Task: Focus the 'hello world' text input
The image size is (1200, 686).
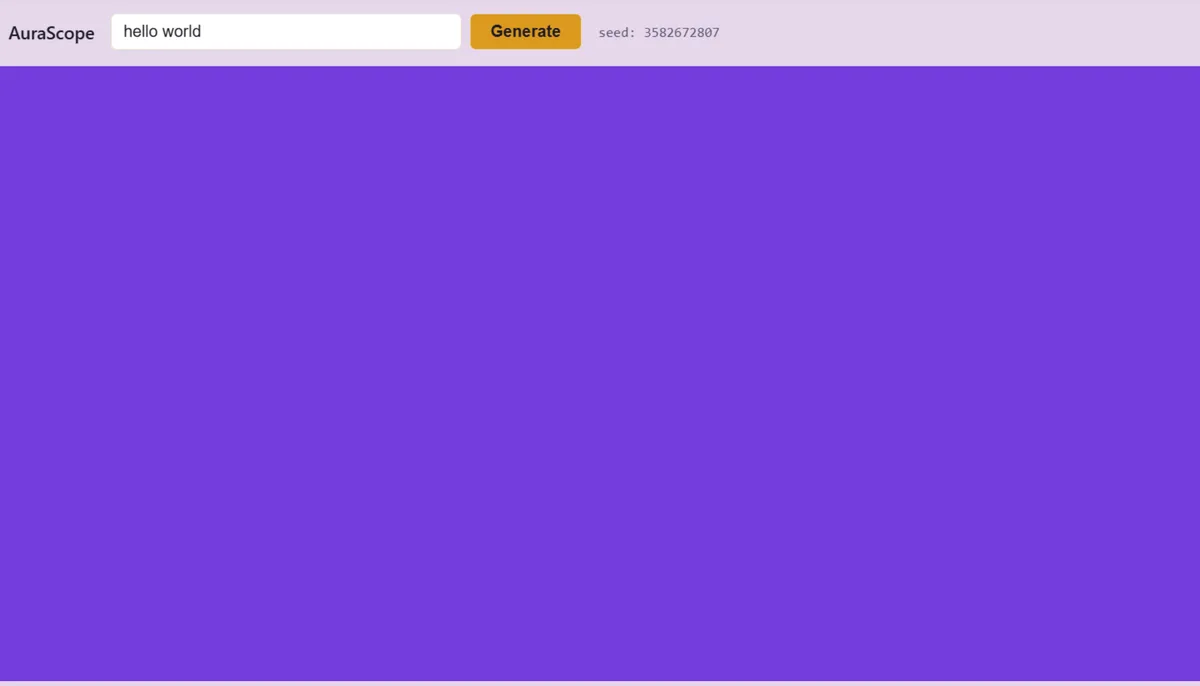Action: [286, 31]
